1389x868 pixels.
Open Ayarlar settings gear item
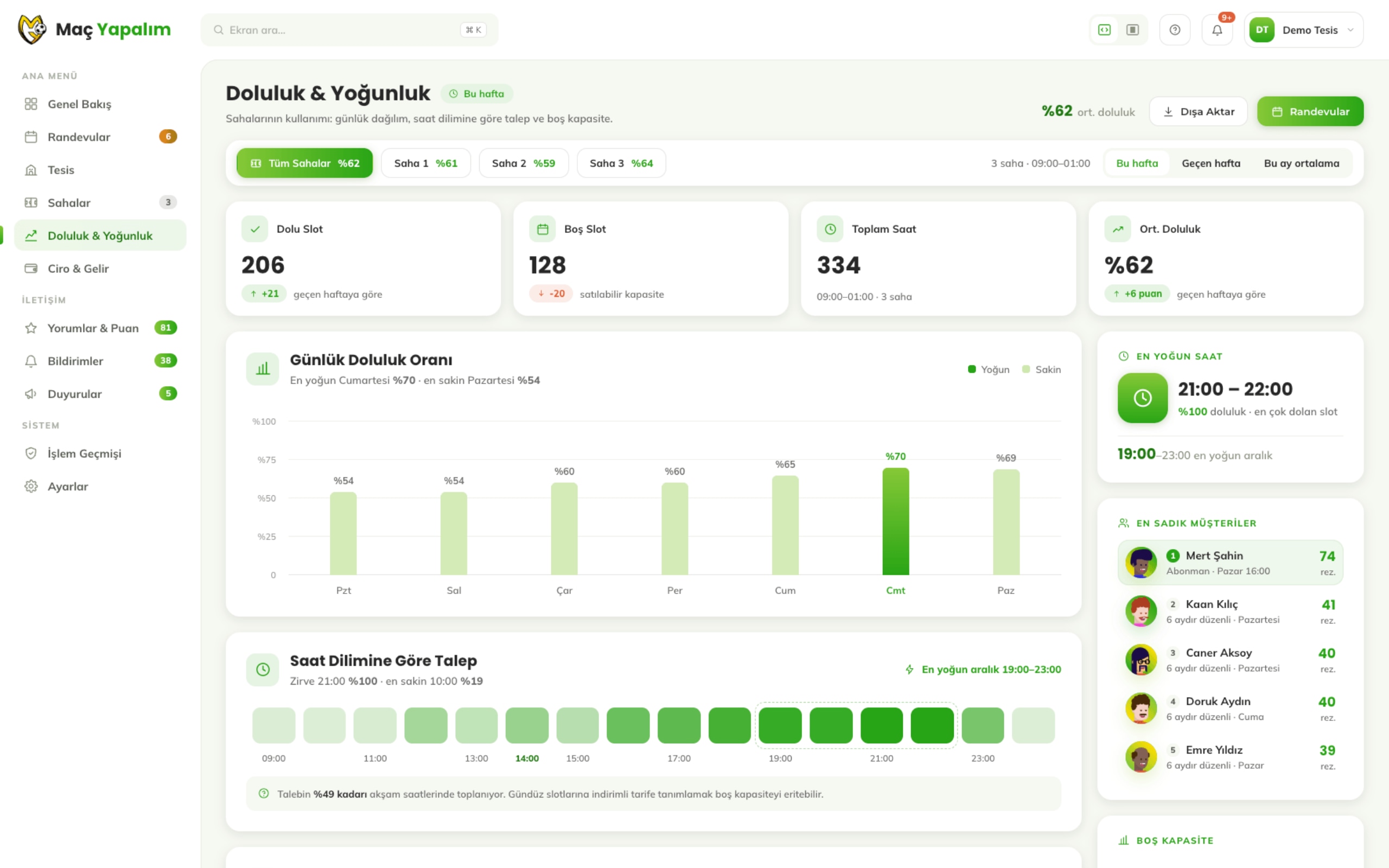coord(100,486)
